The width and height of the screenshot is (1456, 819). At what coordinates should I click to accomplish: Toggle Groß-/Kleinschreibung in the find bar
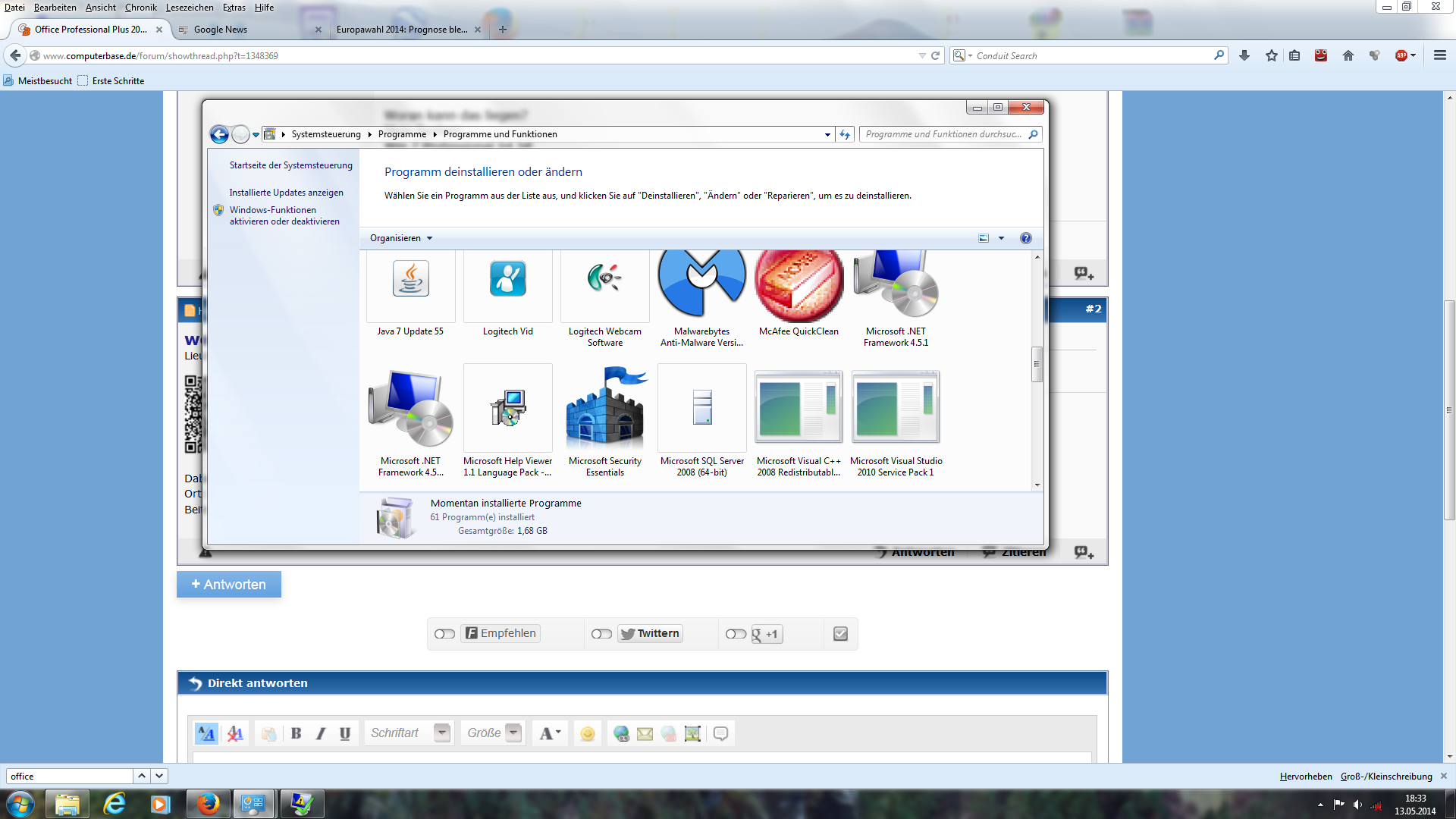click(1386, 776)
